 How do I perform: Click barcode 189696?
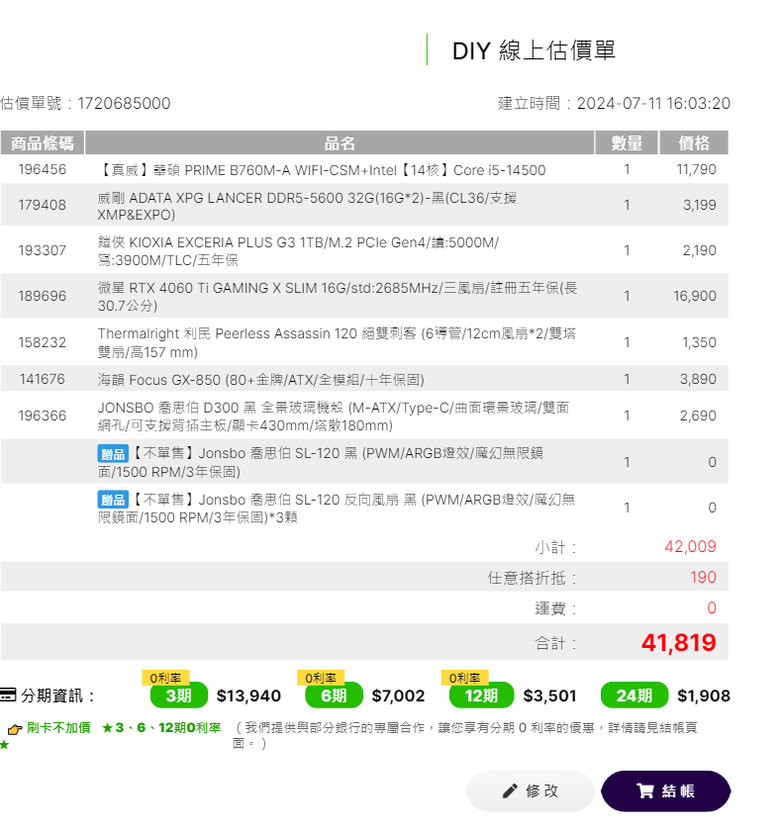click(42, 296)
